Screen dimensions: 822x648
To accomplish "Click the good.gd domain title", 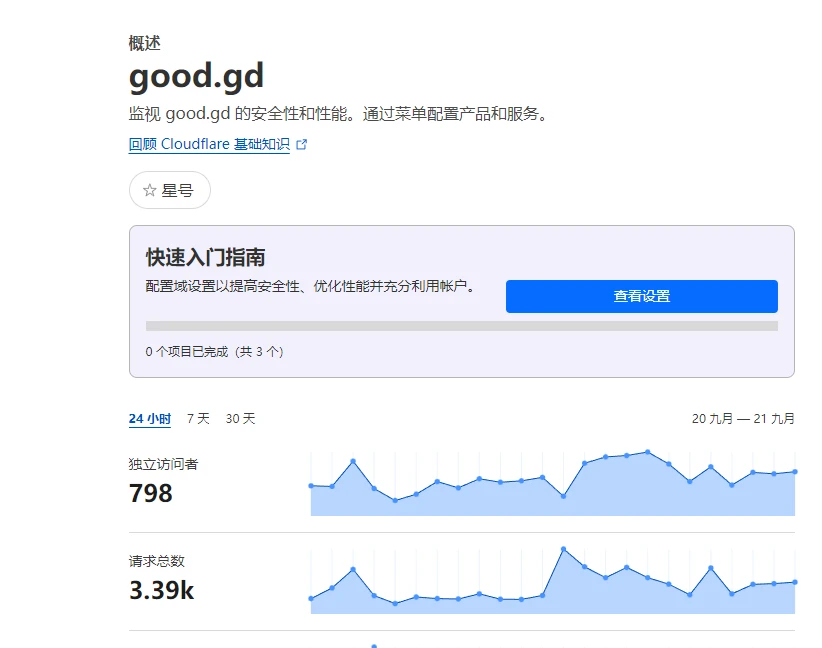I will tap(196, 77).
